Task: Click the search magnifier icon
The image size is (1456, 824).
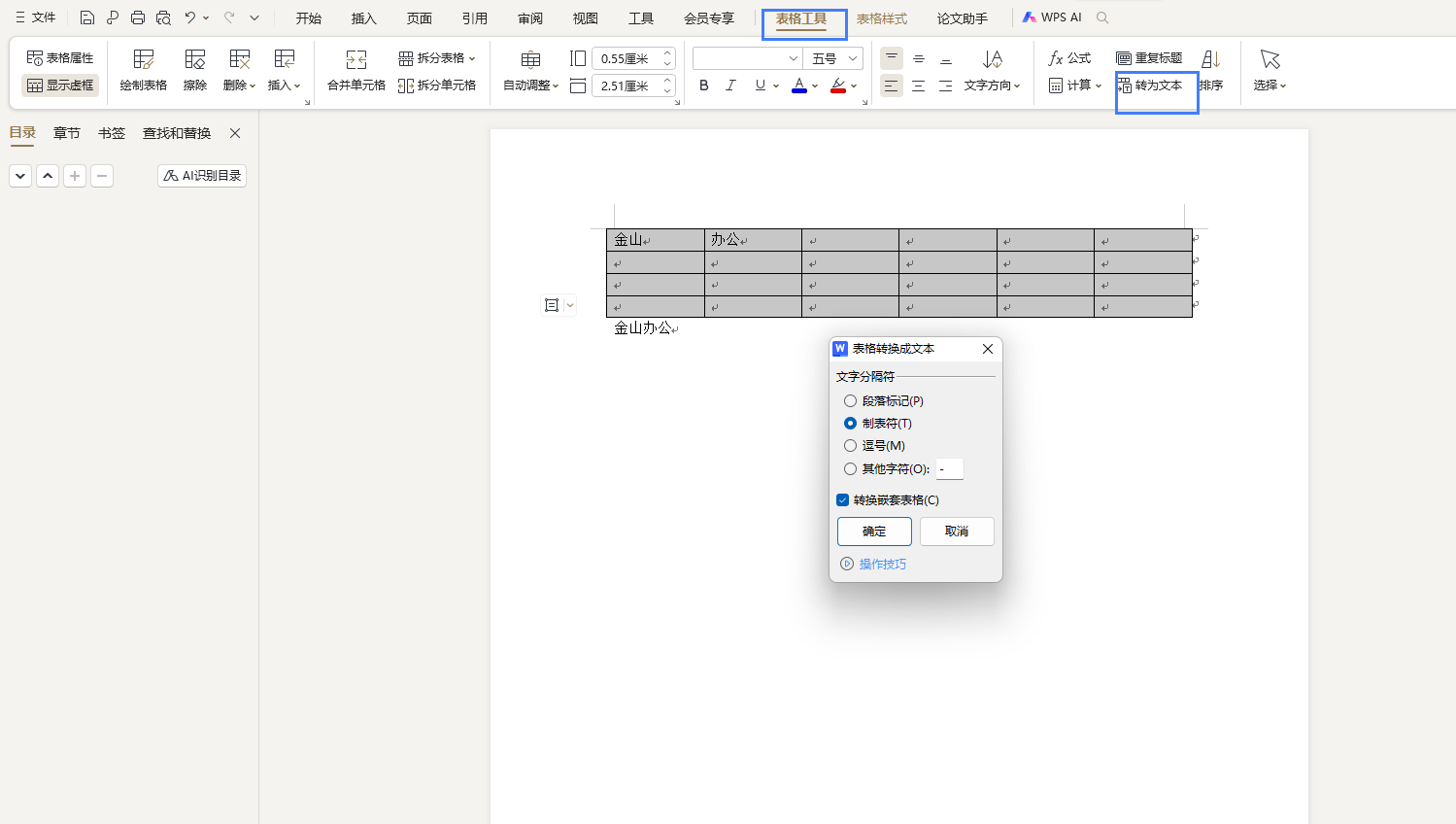Action: pos(1102,17)
